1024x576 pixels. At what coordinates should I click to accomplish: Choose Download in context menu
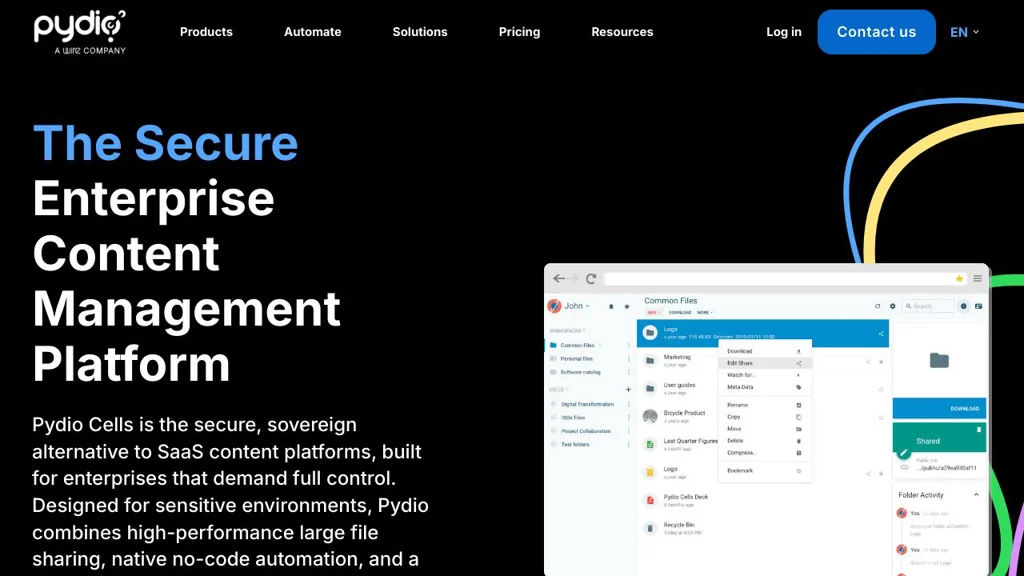(x=765, y=351)
